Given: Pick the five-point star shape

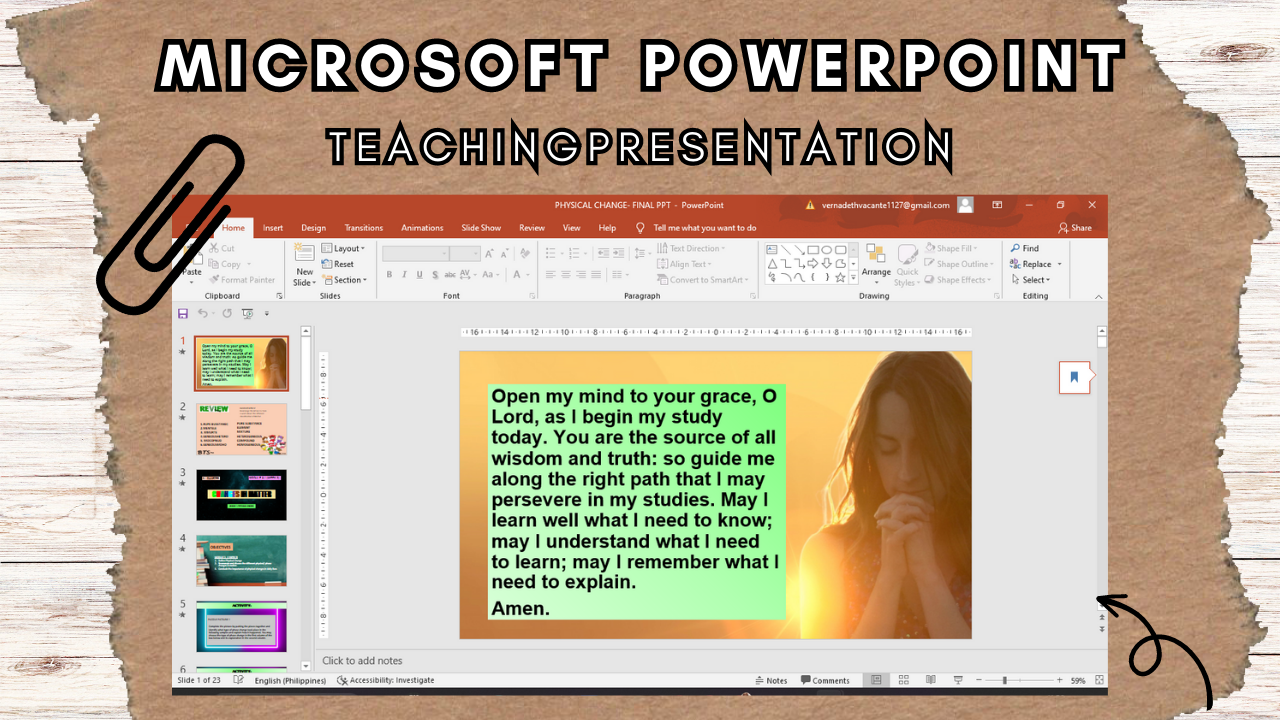Looking at the screenshot, I should click(840, 278).
